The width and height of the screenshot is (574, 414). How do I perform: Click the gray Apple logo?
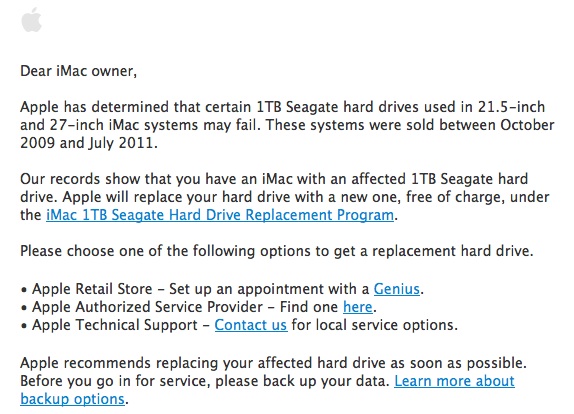pos(31,20)
